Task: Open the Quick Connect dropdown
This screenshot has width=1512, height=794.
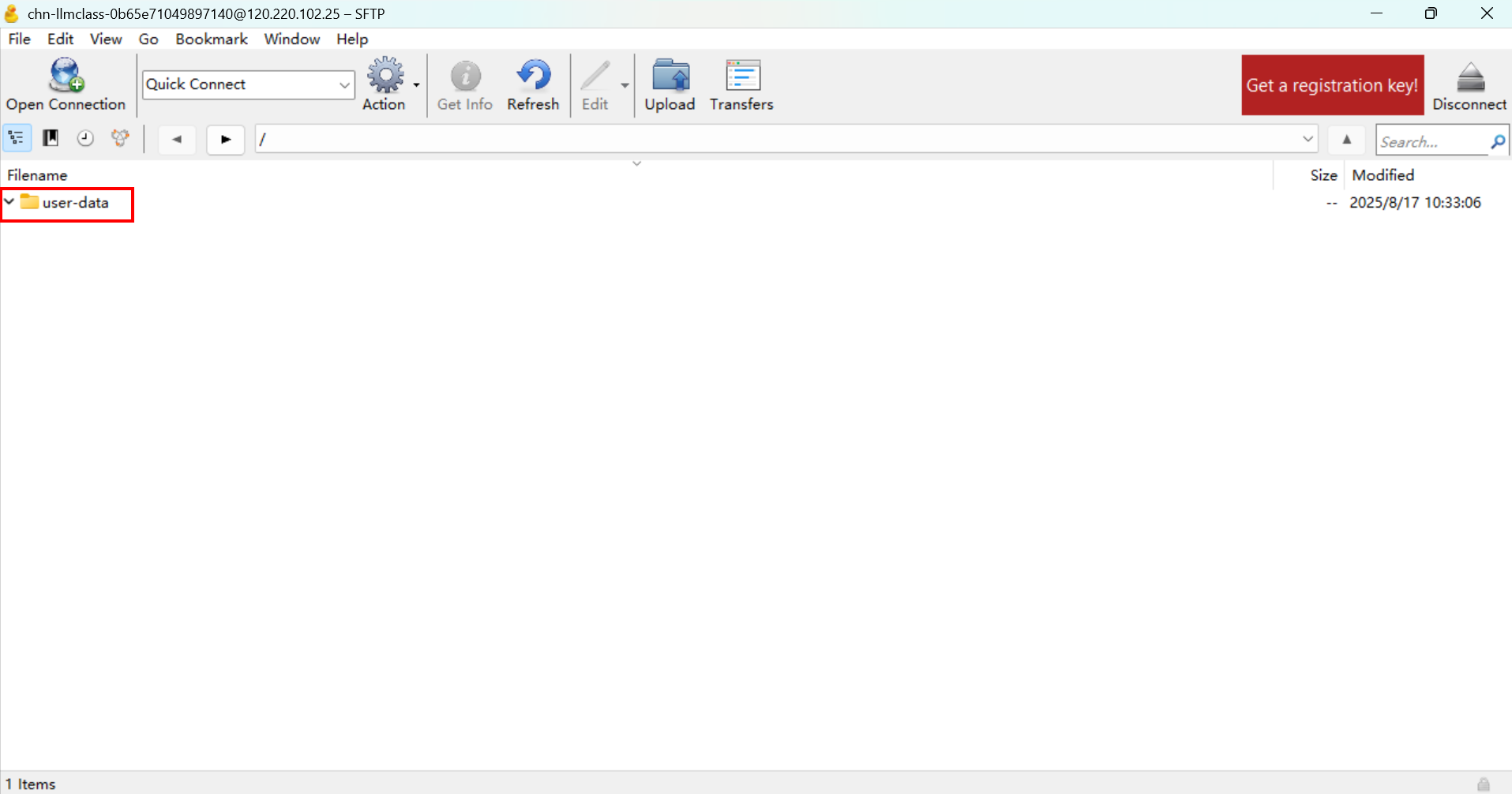Action: pos(344,84)
